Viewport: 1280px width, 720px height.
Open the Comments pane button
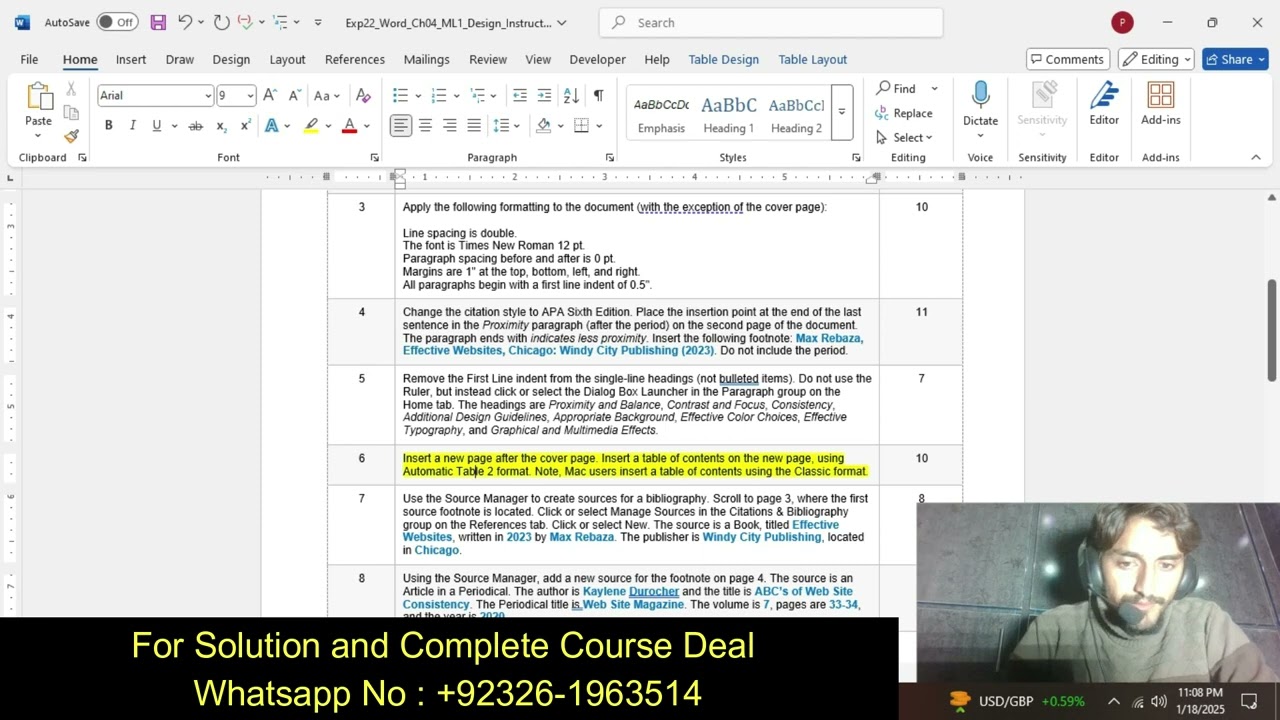pos(1068,59)
